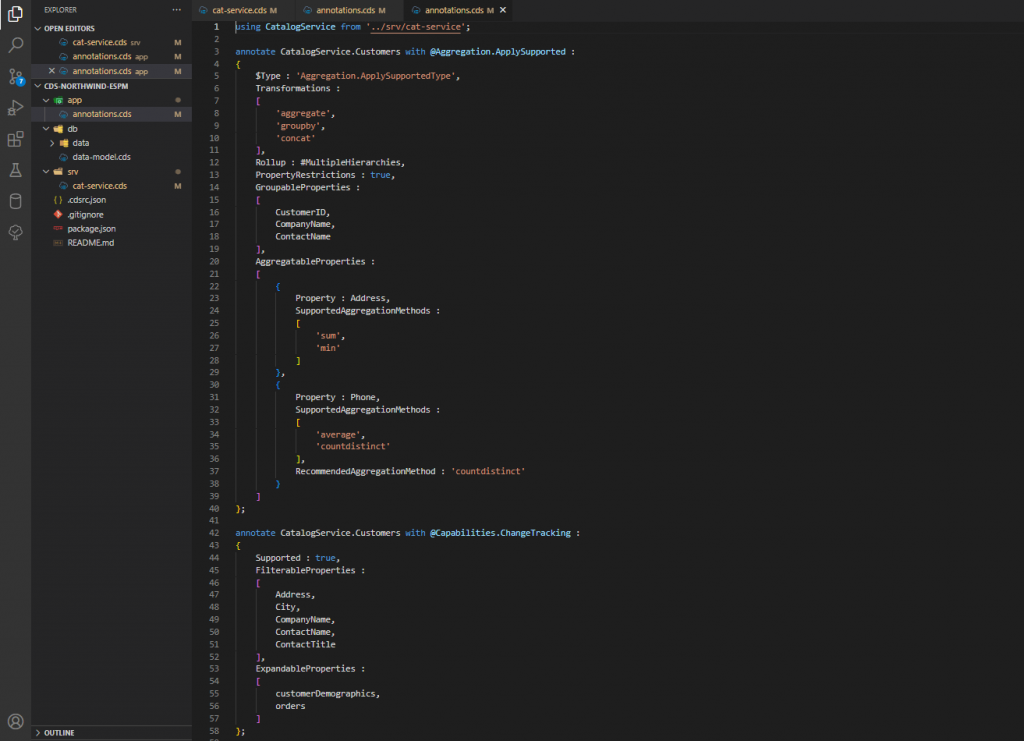
Task: Collapse the srv folder
Action: coord(46,172)
